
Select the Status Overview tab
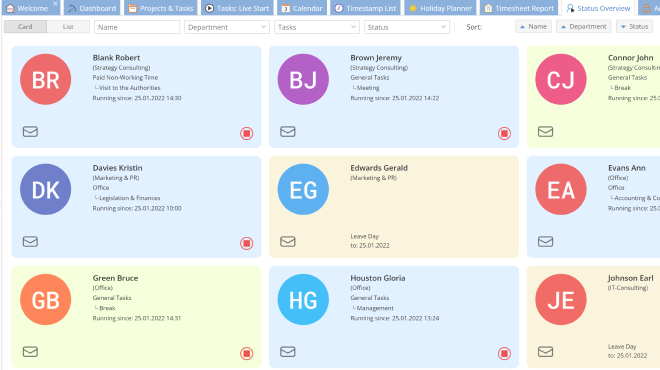598,8
